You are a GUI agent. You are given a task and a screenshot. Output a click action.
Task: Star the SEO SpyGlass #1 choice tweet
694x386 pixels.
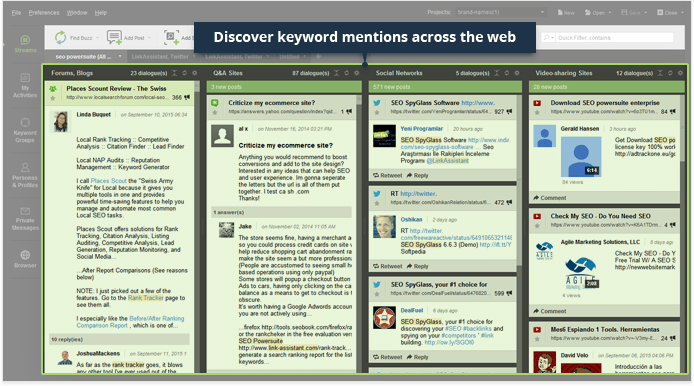[x=377, y=294]
